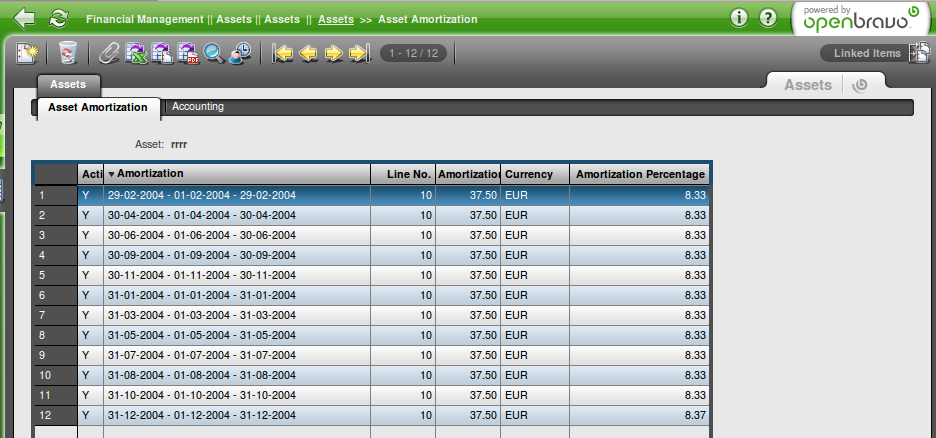Viewport: 936px width, 438px height.
Task: Click the 37.50 amount in row 2
Action: 483,215
